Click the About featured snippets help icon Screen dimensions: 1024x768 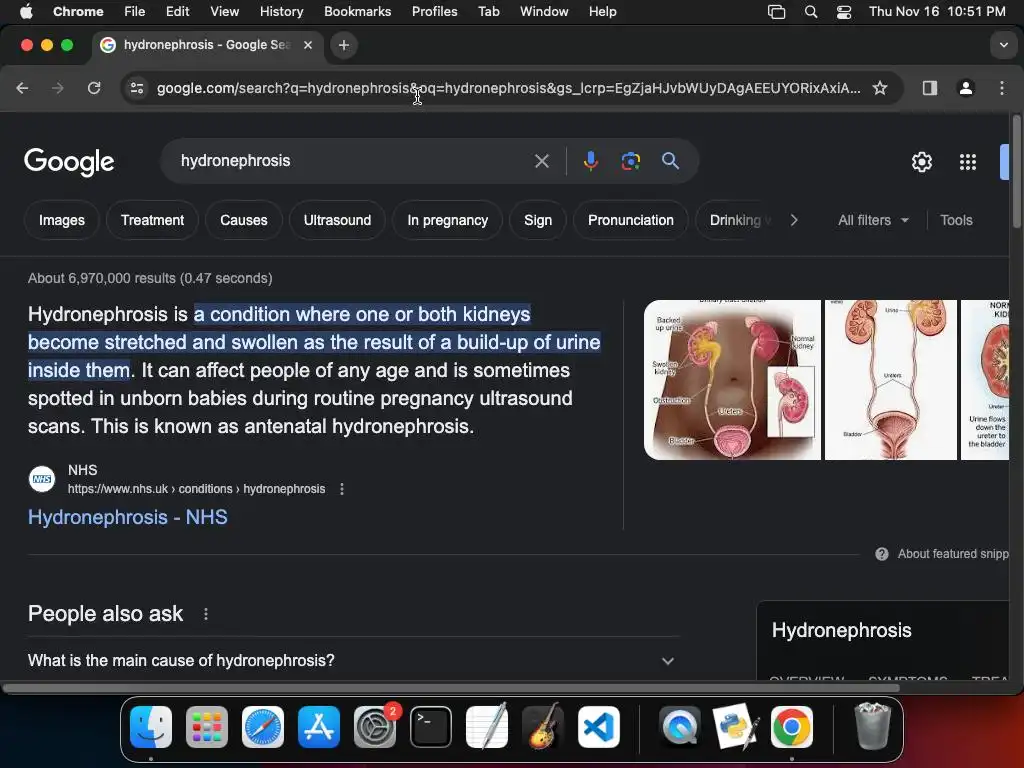(x=882, y=554)
